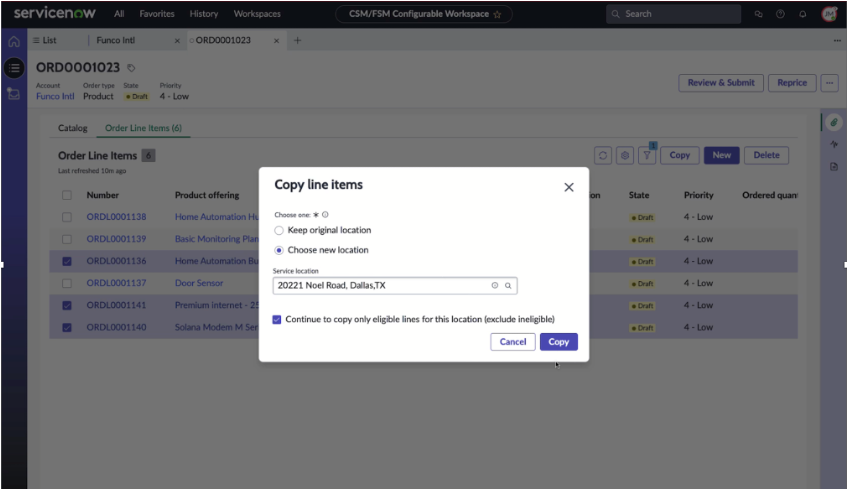This screenshot has height=490, width=848.
Task: Open the Funco Intl account link
Action: point(55,96)
